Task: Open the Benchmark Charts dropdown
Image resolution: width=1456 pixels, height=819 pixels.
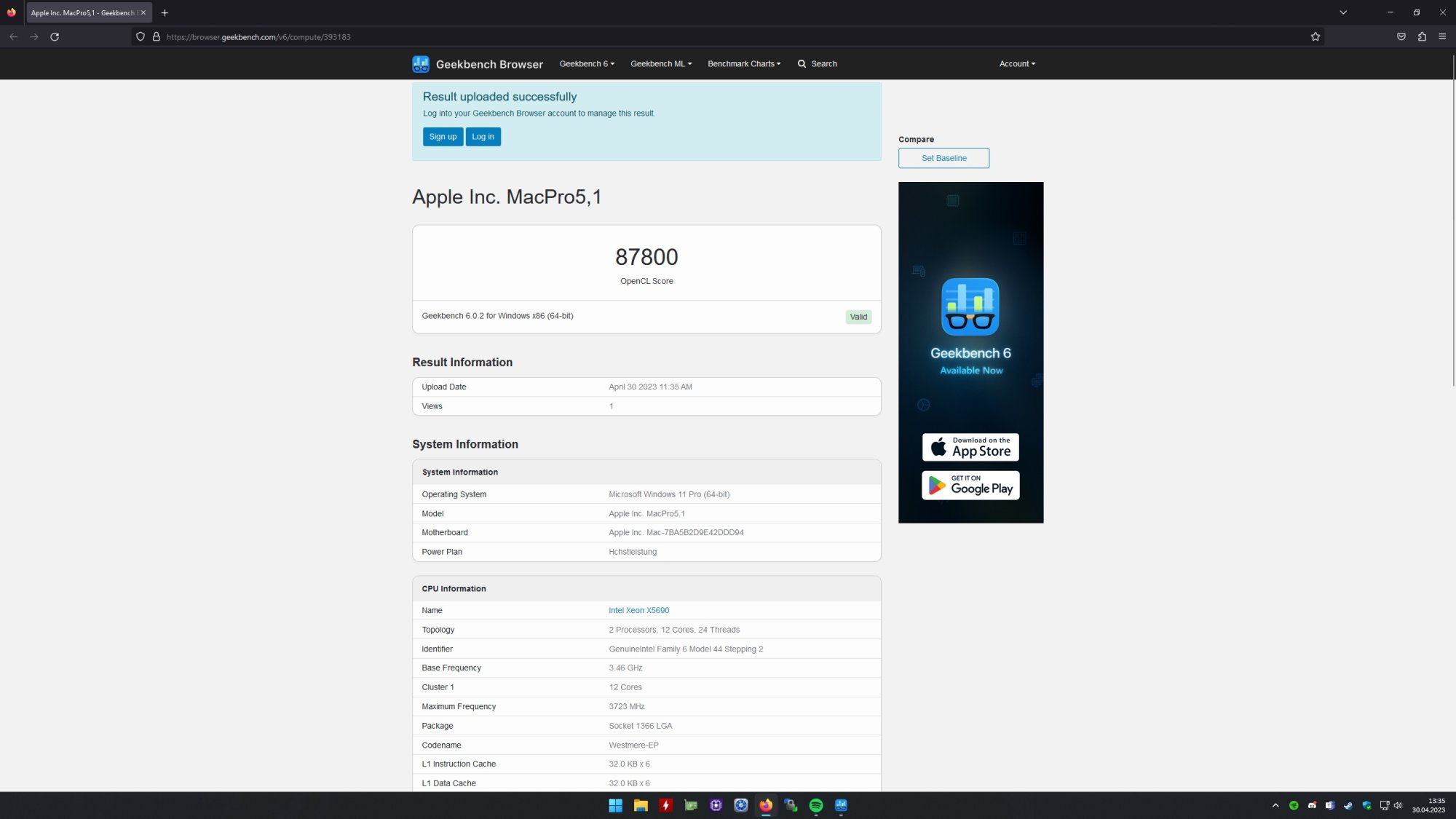Action: click(743, 64)
